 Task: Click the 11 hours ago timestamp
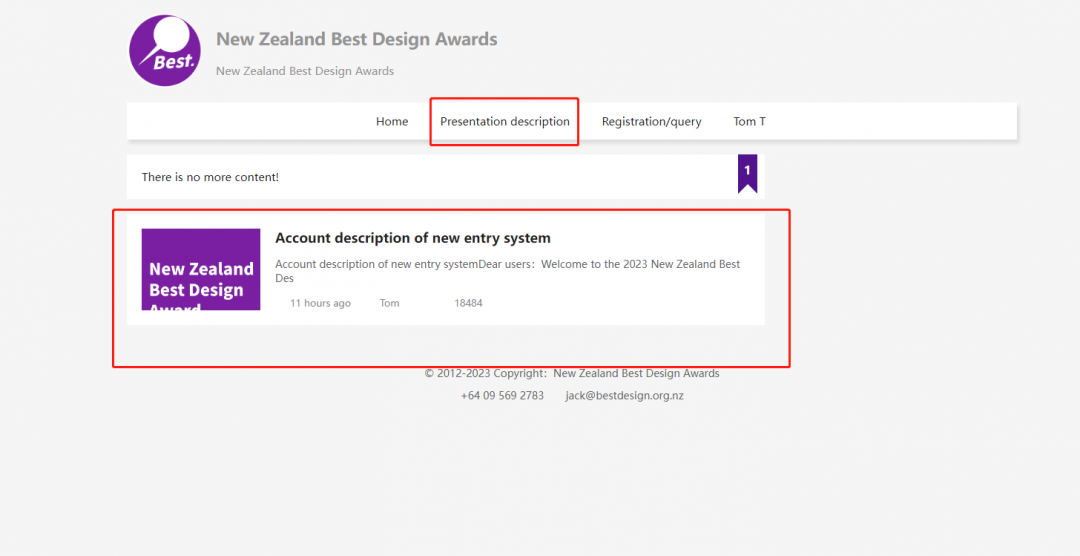(x=320, y=303)
